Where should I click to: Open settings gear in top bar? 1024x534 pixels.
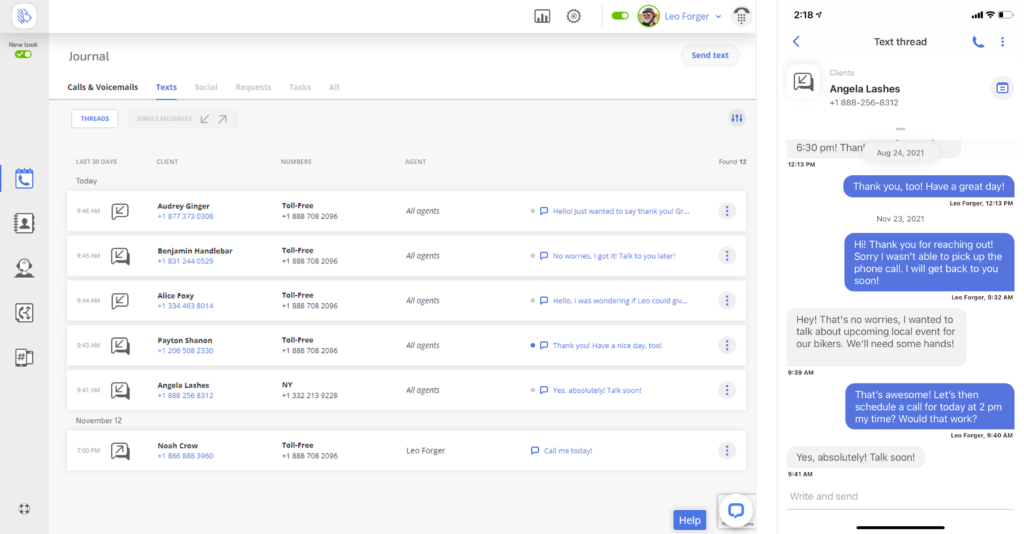(x=573, y=16)
